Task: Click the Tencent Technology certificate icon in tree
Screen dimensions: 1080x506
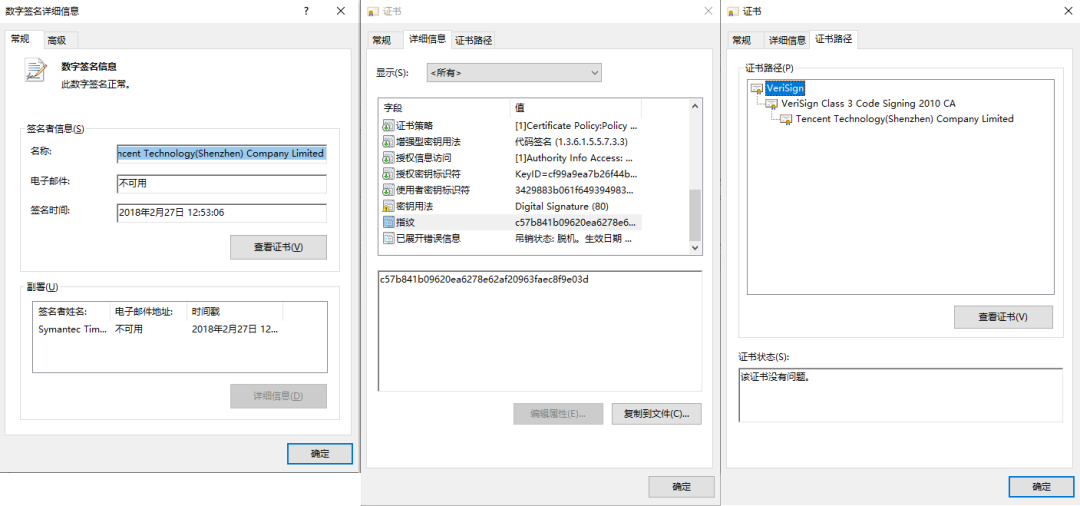Action: coord(787,118)
